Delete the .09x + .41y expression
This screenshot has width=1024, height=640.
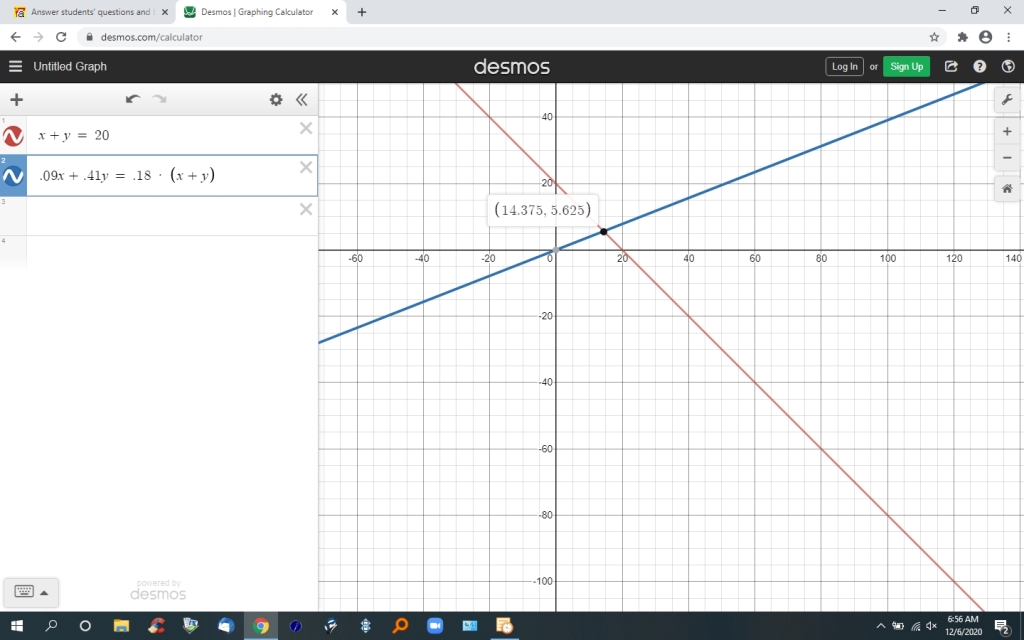click(x=306, y=167)
